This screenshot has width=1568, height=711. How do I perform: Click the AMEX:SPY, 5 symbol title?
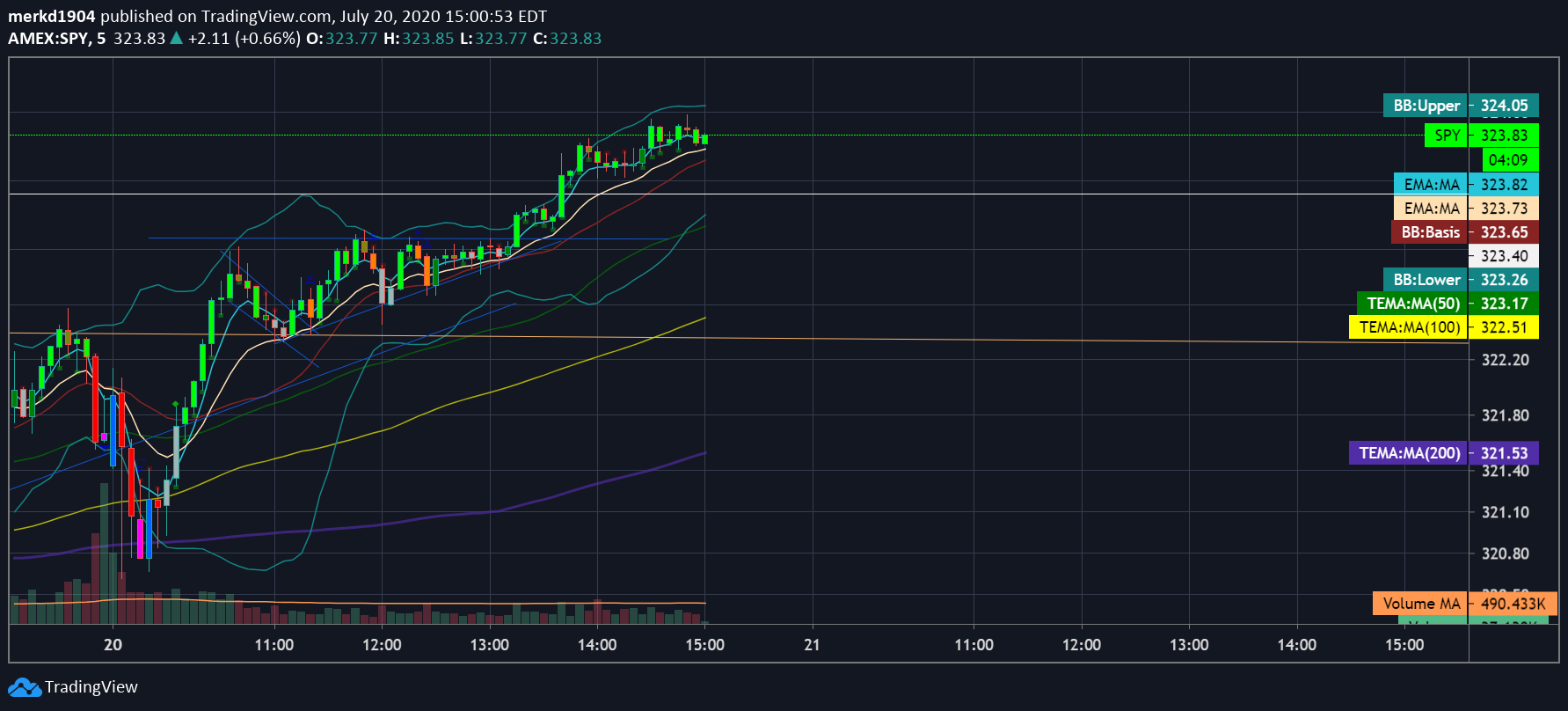(57, 39)
